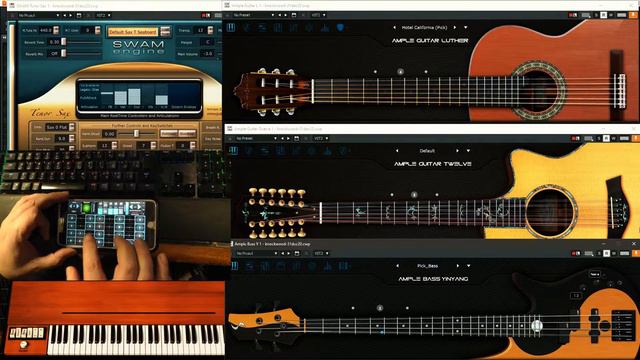Viewport: 640px width, 360px height.
Task: Open the first panel icon in Ample Guitar Twelve
Action: (x=233, y=151)
